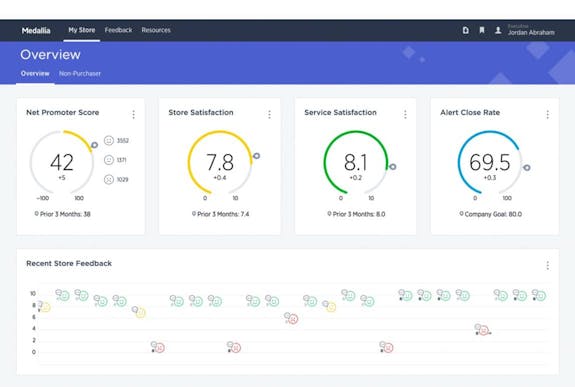Click 'Prior 3 Months: 38' text

65,214
